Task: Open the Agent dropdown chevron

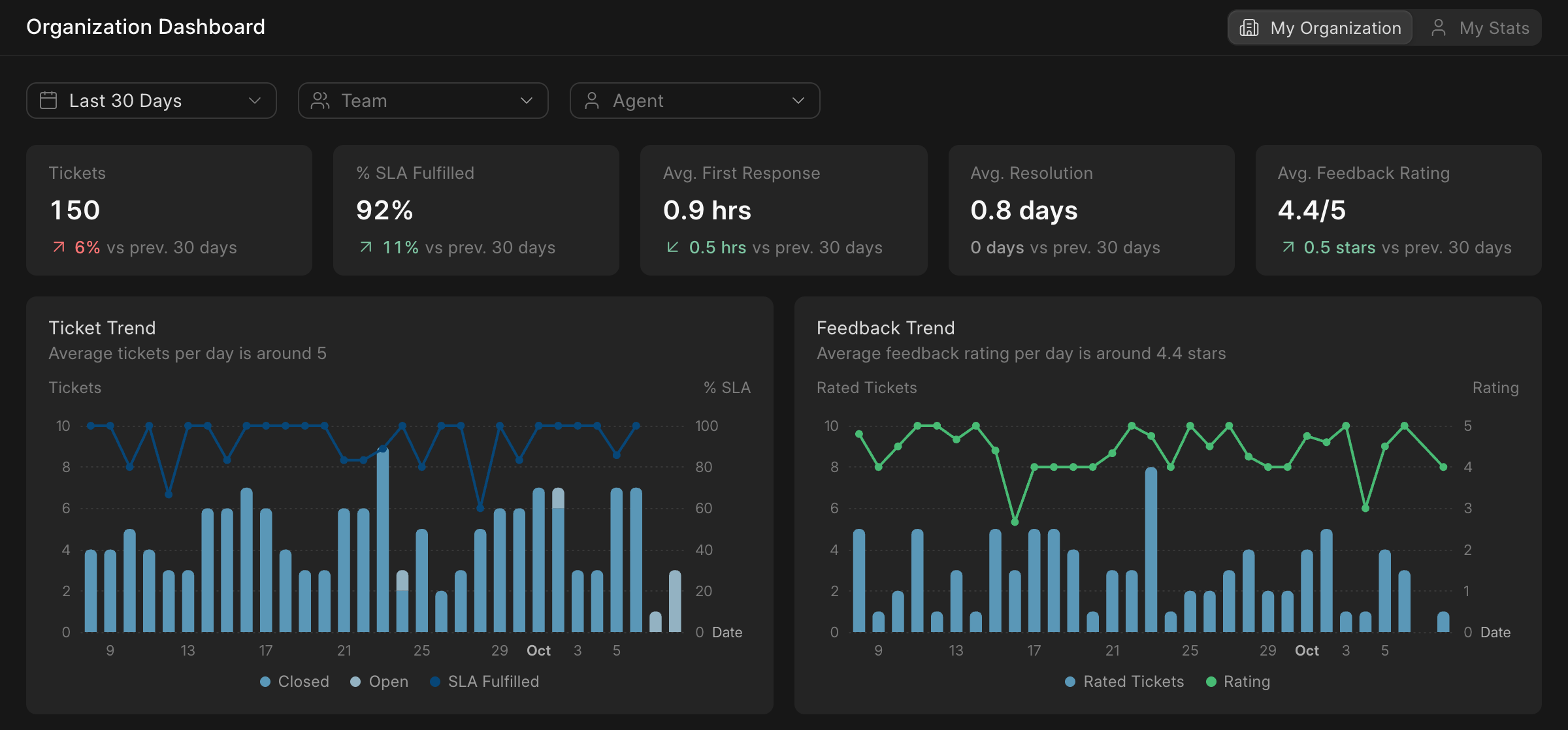Action: click(x=798, y=101)
